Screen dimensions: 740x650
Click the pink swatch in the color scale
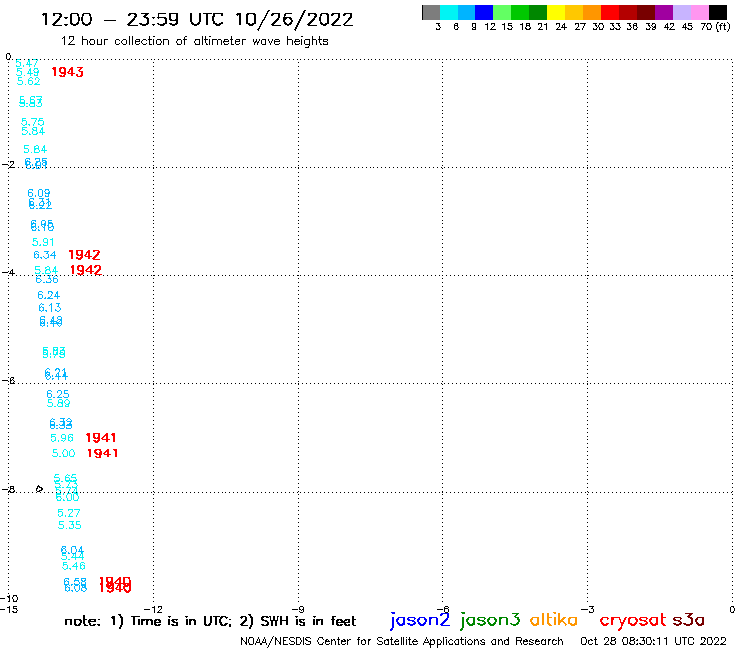(700, 12)
